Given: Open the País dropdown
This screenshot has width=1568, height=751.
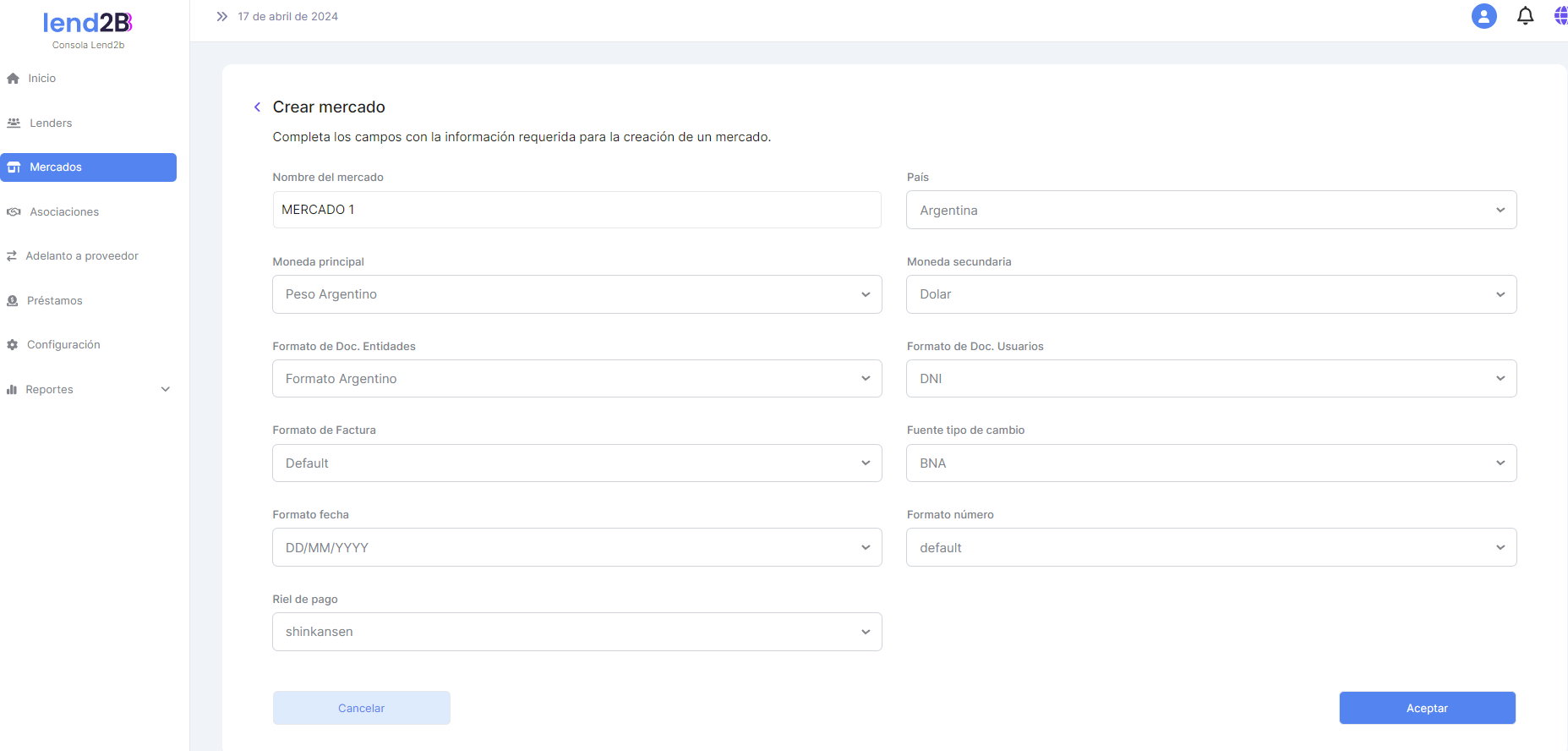Looking at the screenshot, I should (x=1210, y=210).
